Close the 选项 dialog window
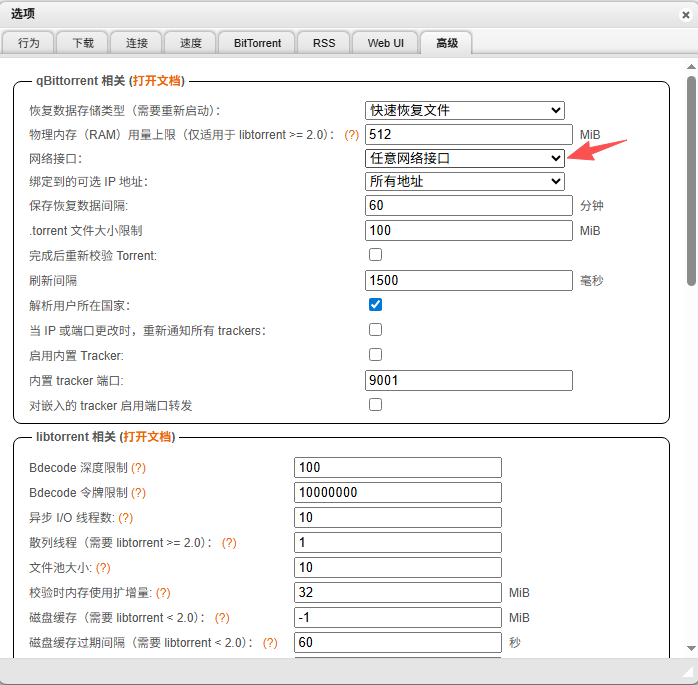This screenshot has height=685, width=698. (x=684, y=14)
